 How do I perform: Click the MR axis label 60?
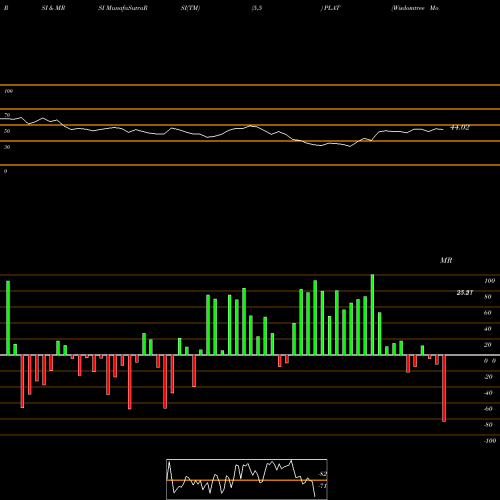(487, 313)
